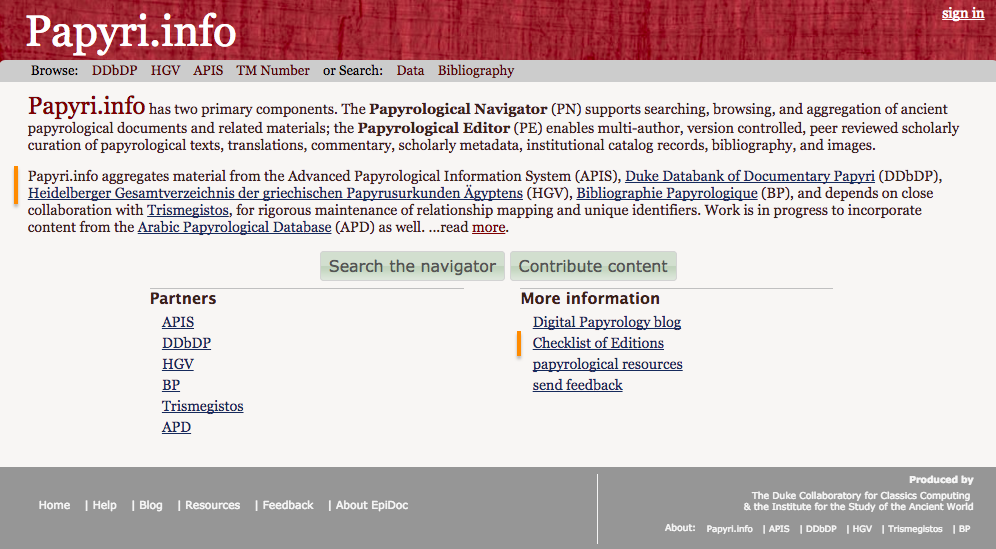Image resolution: width=996 pixels, height=549 pixels.
Task: Go to Home in footer
Action: tap(54, 505)
